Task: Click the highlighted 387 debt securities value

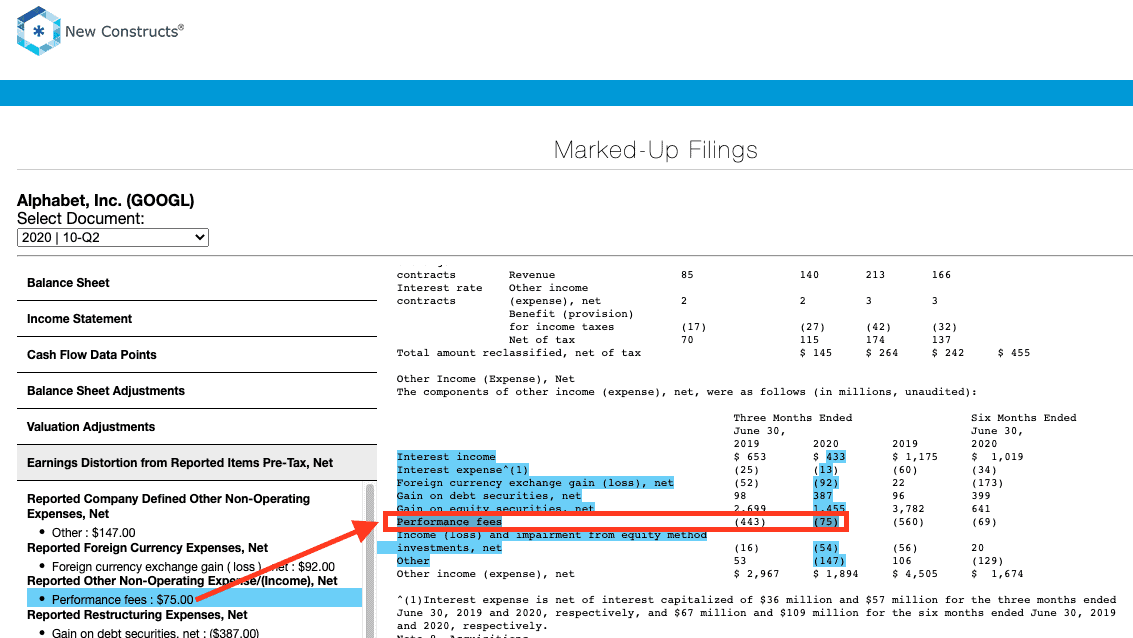Action: click(x=822, y=496)
